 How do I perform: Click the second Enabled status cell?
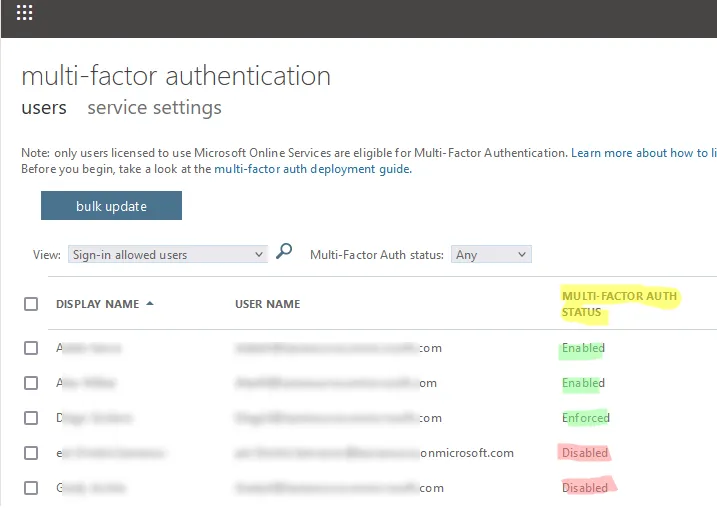click(x=583, y=383)
